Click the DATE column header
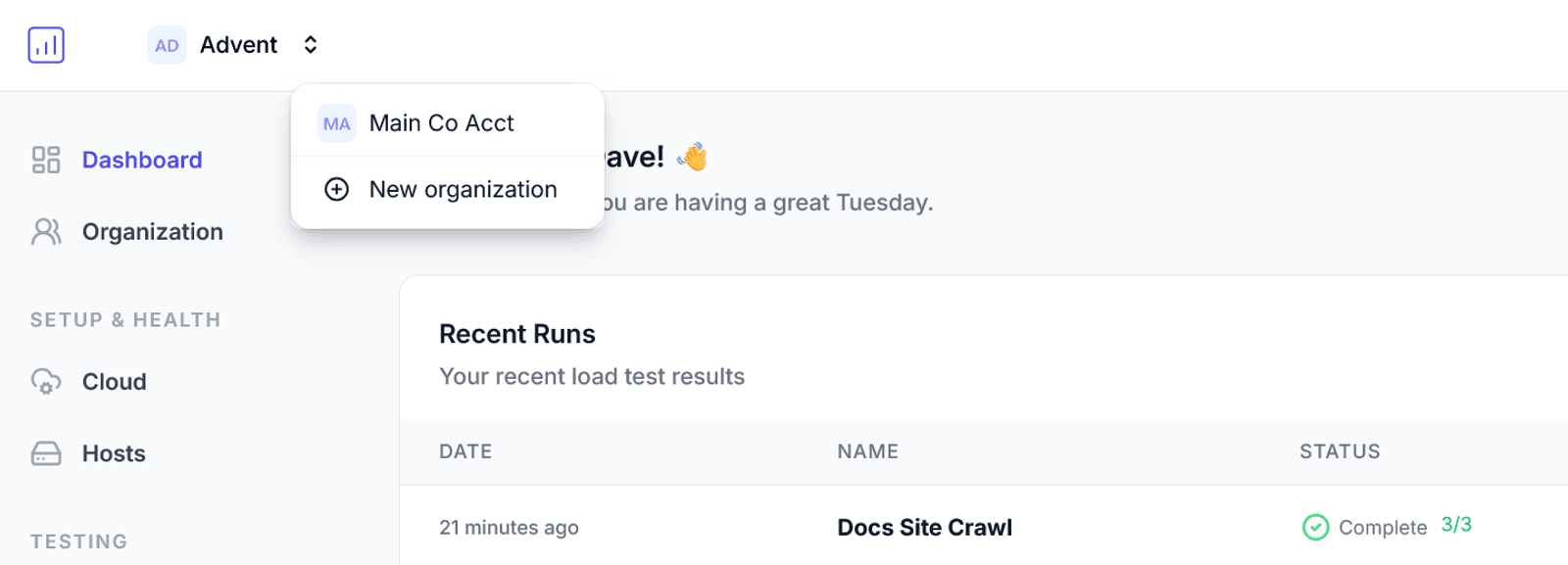The height and width of the screenshot is (565, 1568). click(x=465, y=451)
